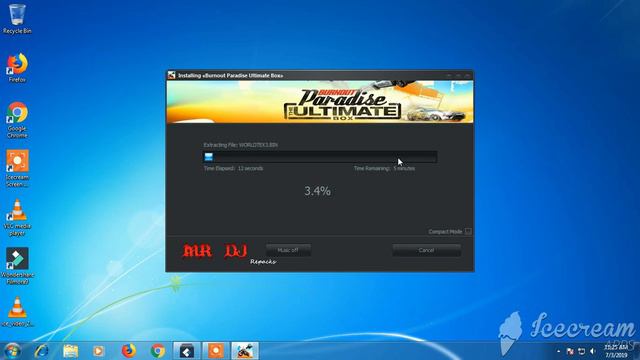The image size is (640, 360).
Task: Click the 3.4% progress percentage text
Action: click(318, 191)
